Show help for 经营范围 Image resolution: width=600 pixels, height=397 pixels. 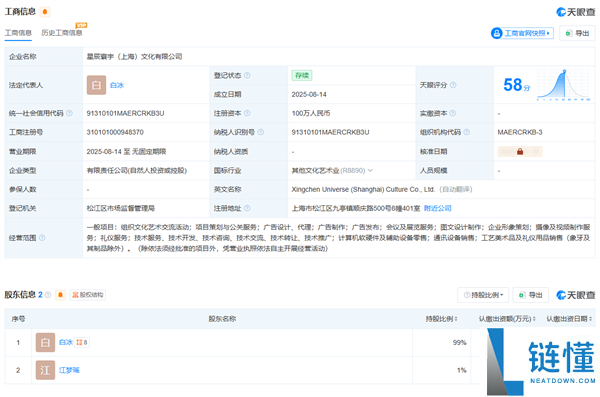[x=42, y=238]
